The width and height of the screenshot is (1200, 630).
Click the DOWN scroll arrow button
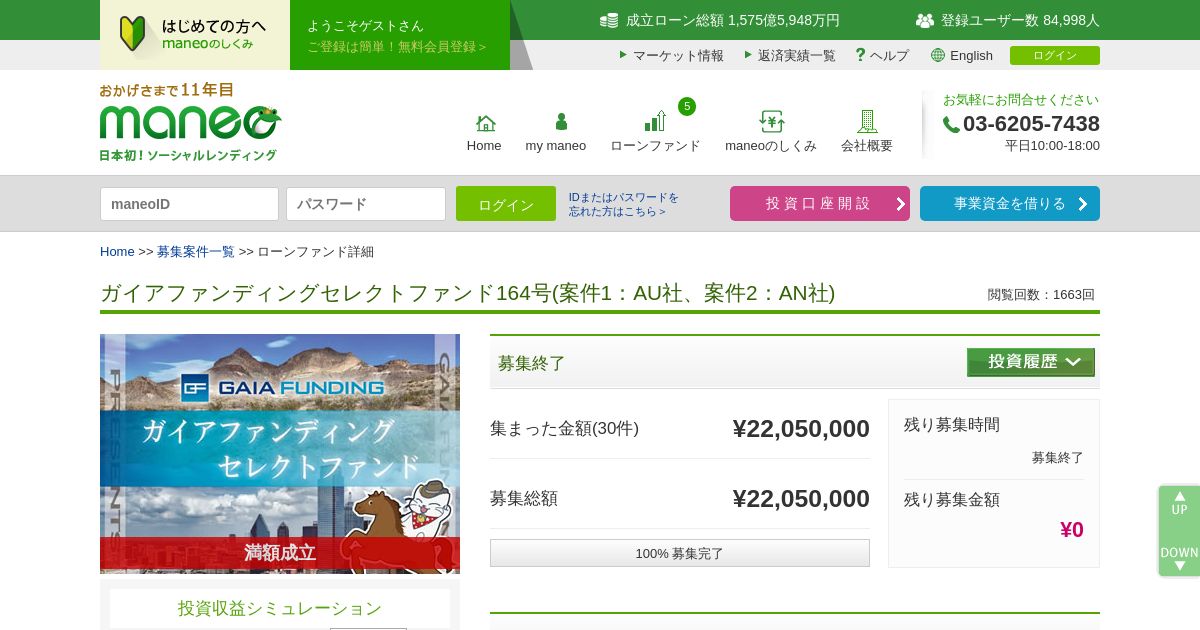coord(1180,559)
